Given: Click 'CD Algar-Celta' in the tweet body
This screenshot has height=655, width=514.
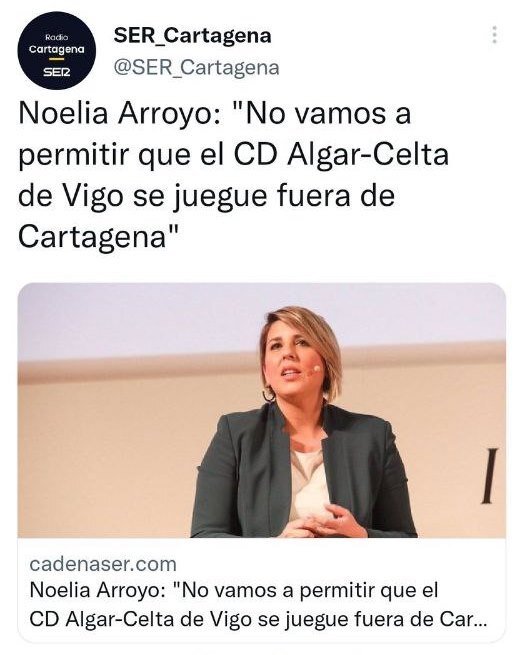Looking at the screenshot, I should [x=341, y=155].
